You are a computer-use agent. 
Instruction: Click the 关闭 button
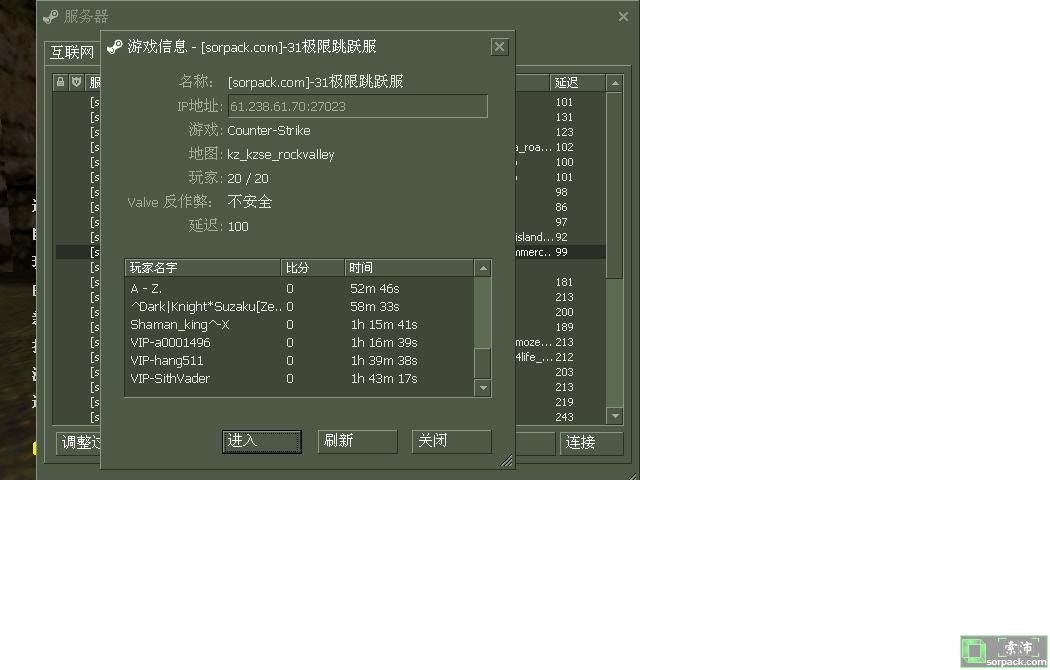click(451, 441)
